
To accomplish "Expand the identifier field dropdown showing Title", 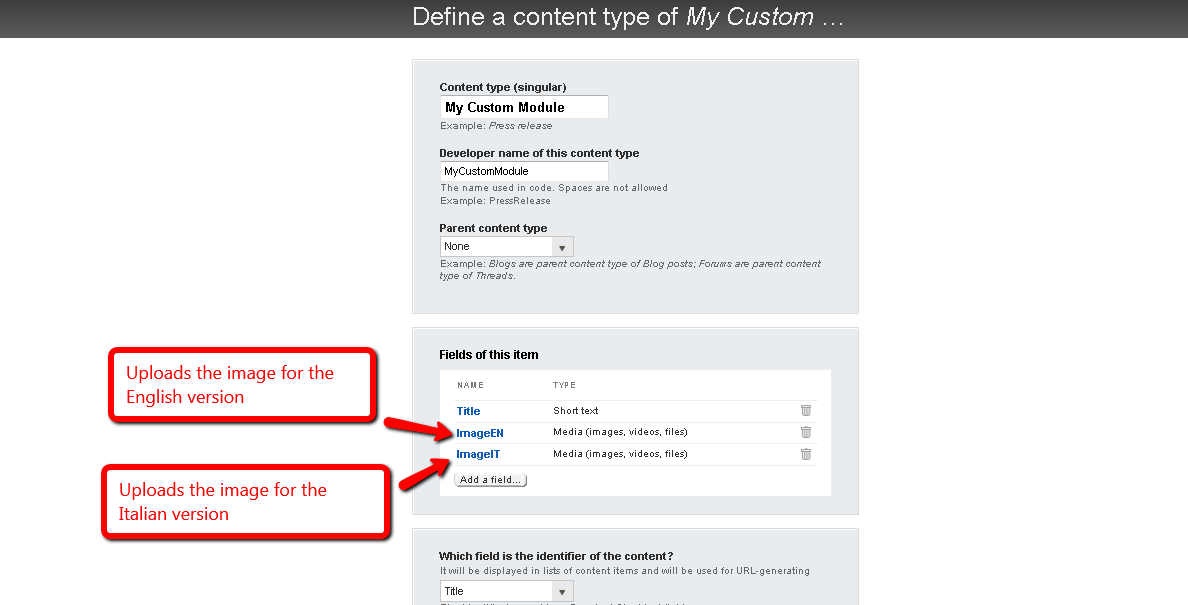I will coord(506,591).
